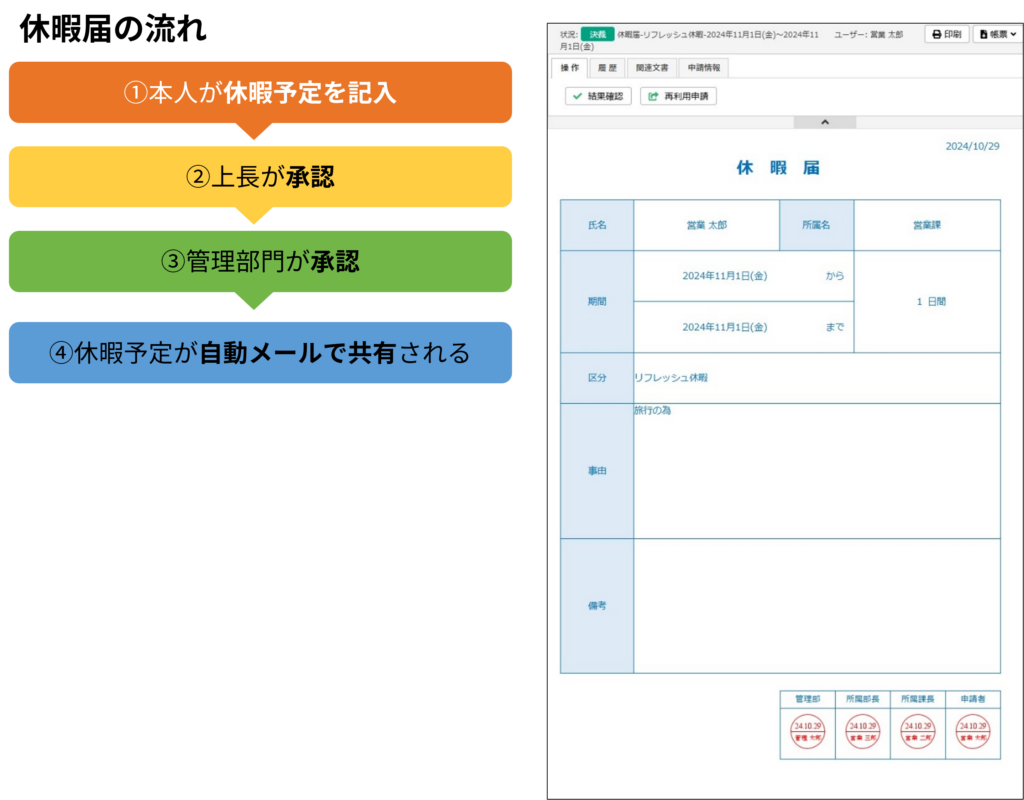Viewport: 1024px width, 800px height.
Task: Open the 帳票 dropdown menu
Action: point(998,34)
